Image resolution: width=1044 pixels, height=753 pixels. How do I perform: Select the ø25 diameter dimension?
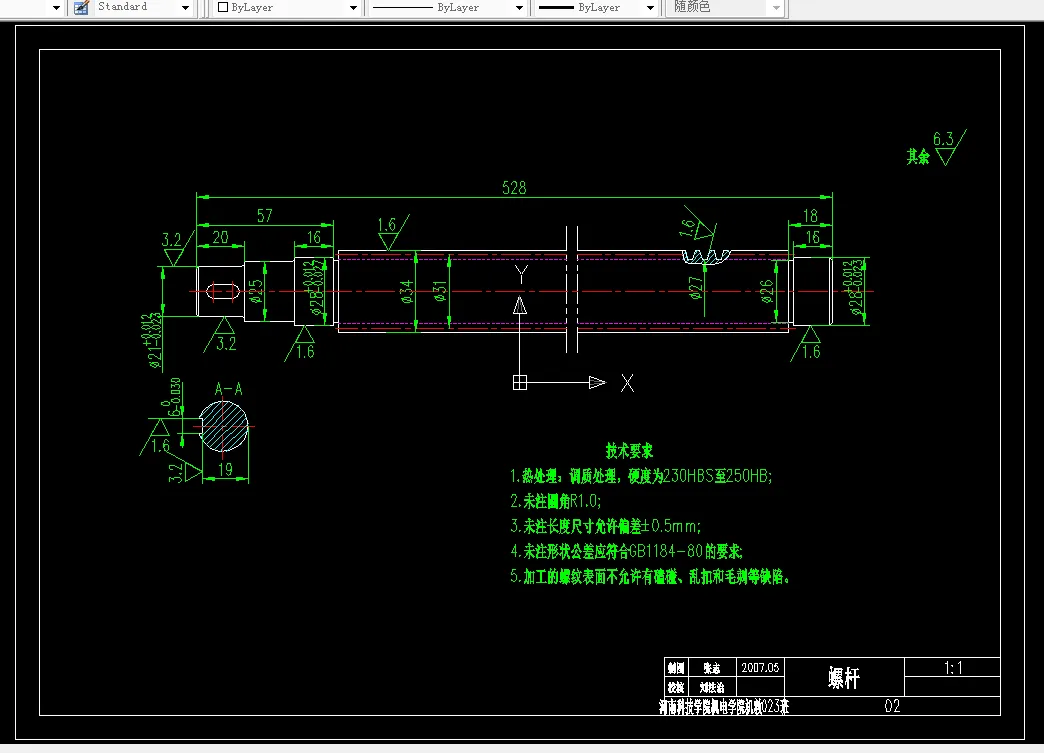tap(256, 291)
